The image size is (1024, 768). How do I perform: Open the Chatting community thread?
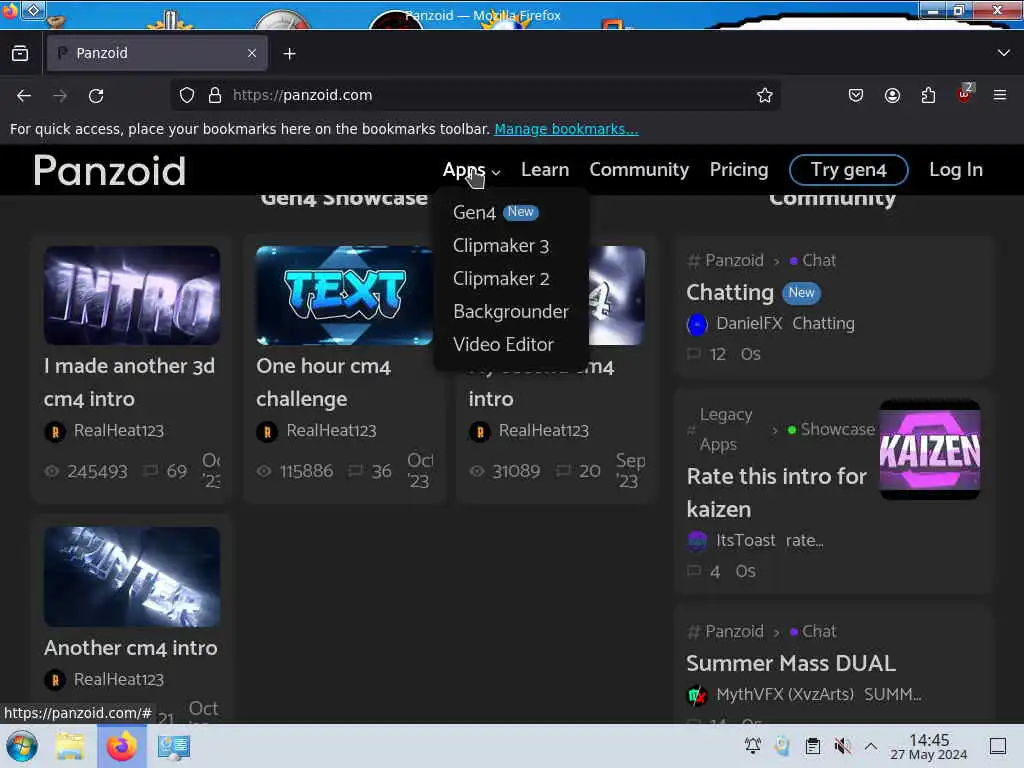pos(730,293)
